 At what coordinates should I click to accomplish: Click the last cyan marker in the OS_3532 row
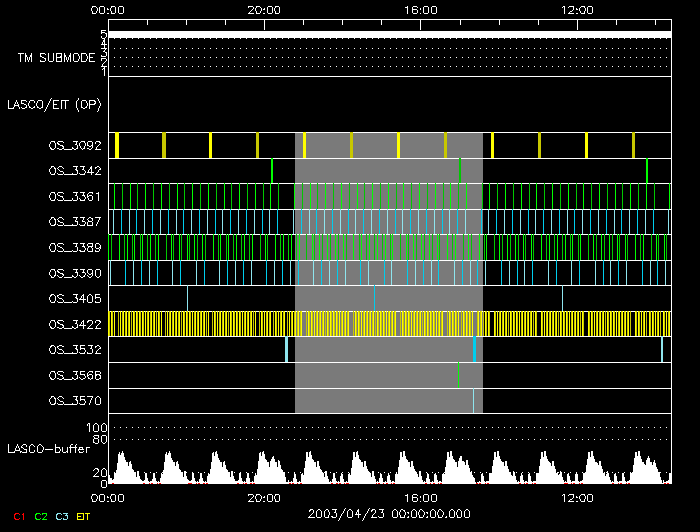(661, 349)
